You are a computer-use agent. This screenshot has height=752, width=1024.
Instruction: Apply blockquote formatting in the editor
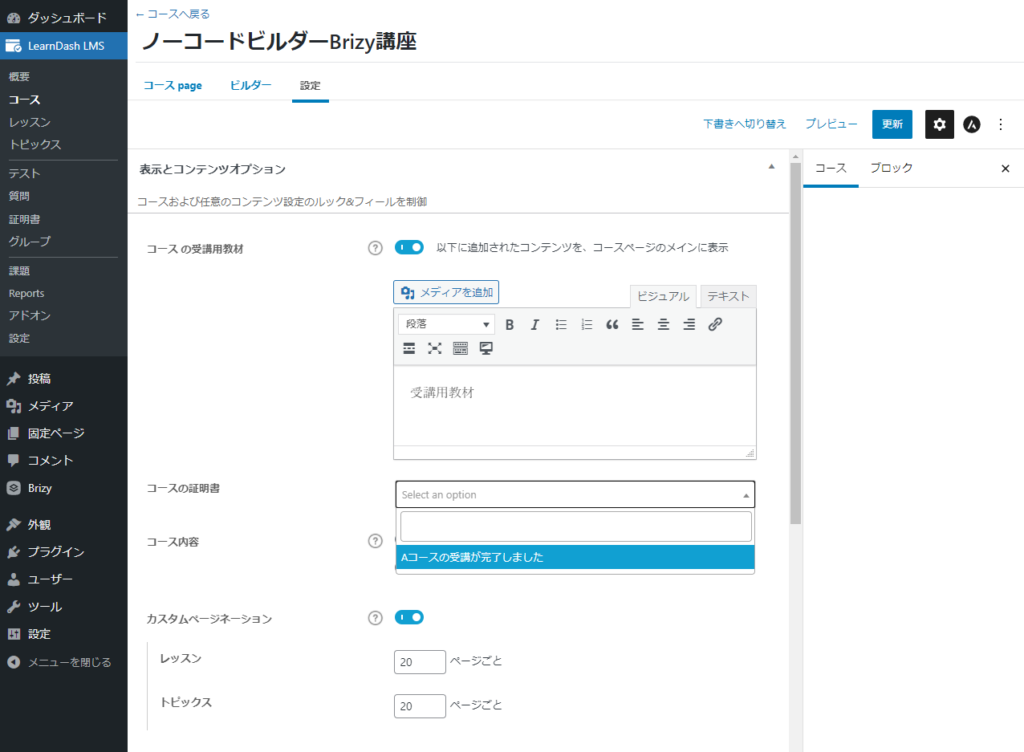(612, 324)
